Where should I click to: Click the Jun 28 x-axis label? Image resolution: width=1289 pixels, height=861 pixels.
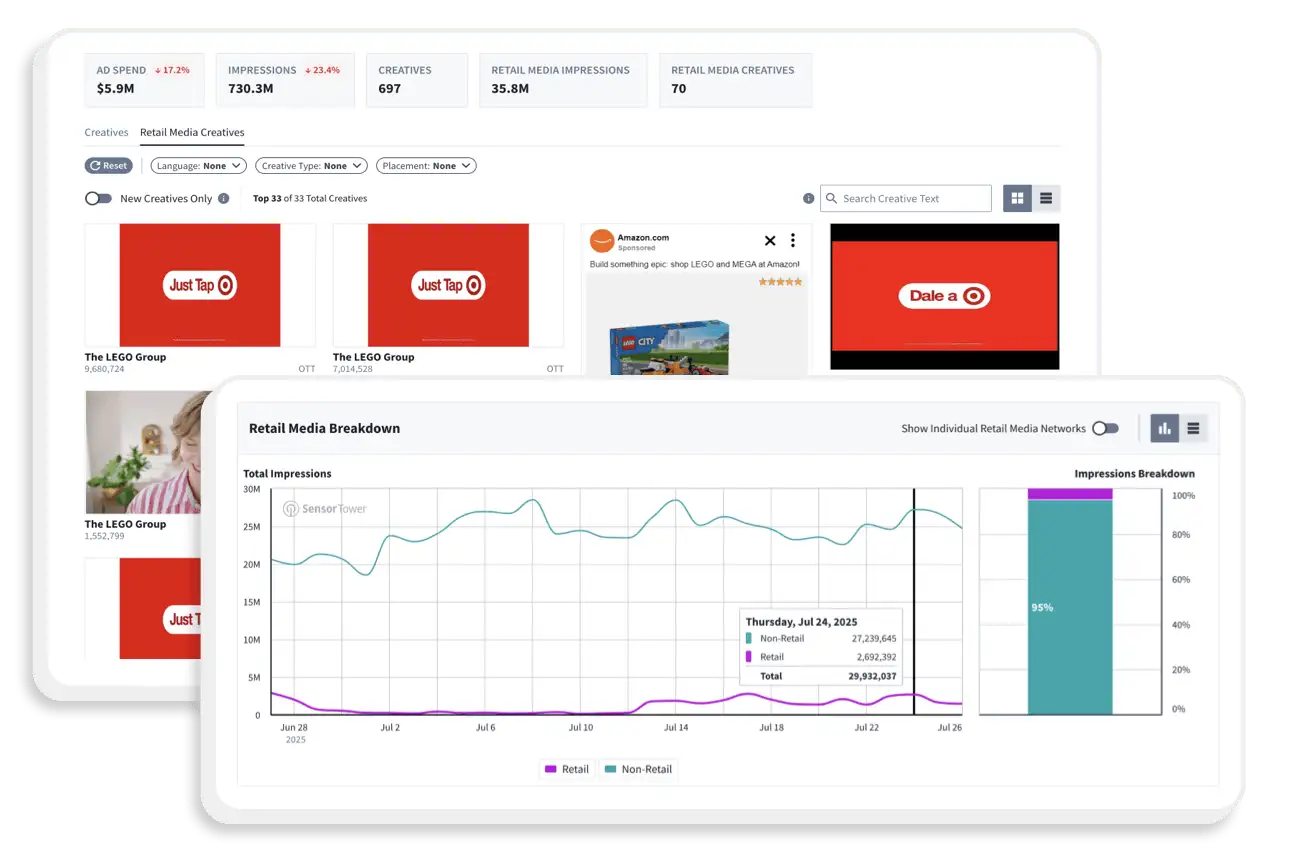tap(294, 728)
